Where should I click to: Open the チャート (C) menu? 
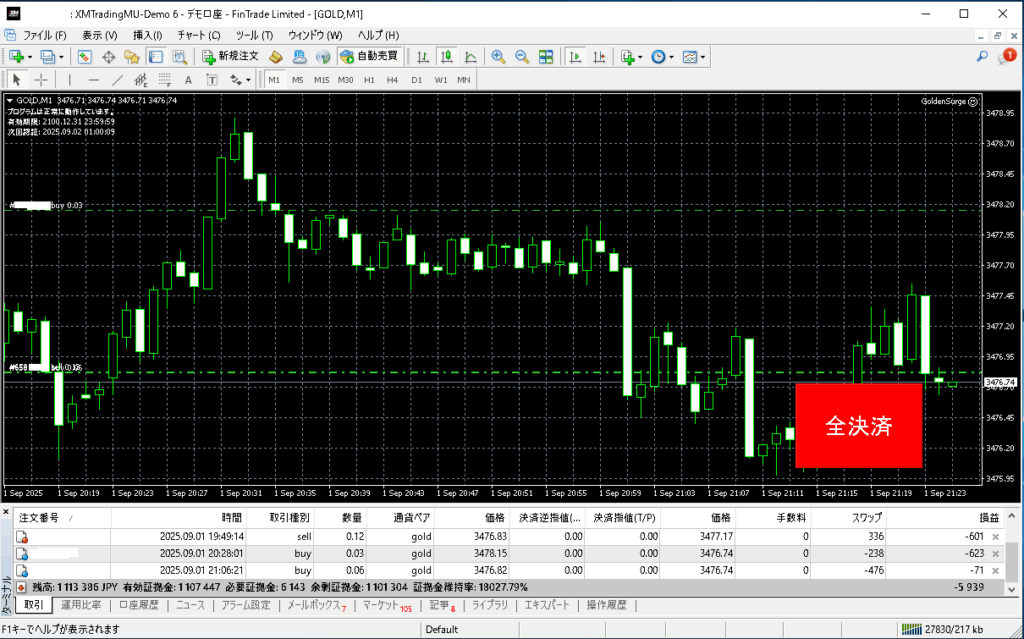click(x=198, y=35)
